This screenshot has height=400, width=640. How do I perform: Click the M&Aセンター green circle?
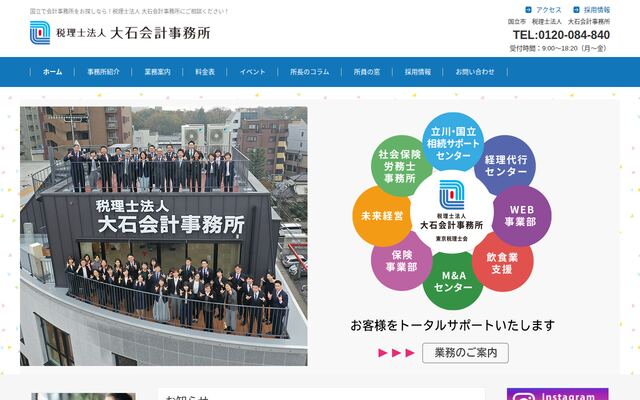coord(453,281)
